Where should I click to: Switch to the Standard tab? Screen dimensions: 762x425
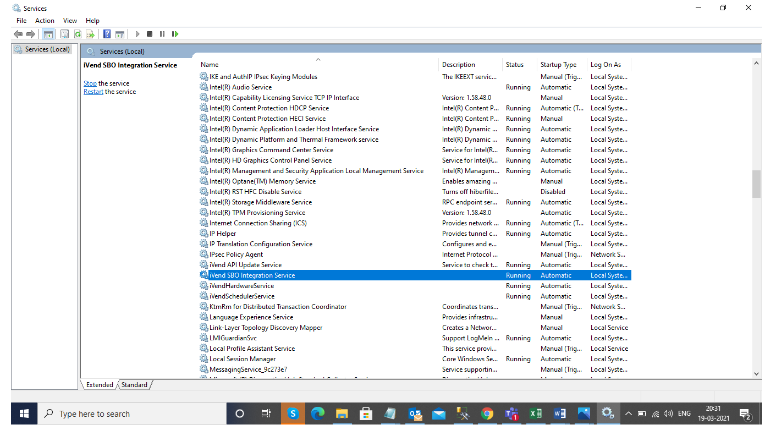(x=134, y=385)
